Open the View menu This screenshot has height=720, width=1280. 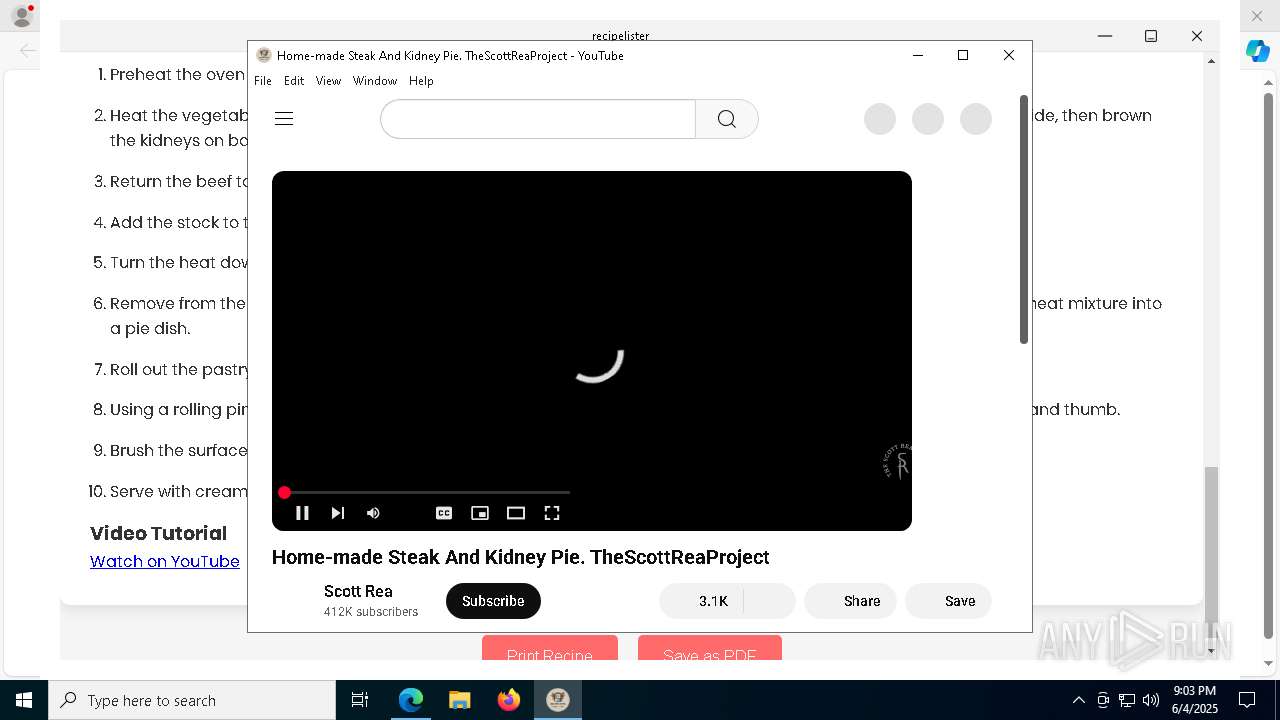(328, 81)
